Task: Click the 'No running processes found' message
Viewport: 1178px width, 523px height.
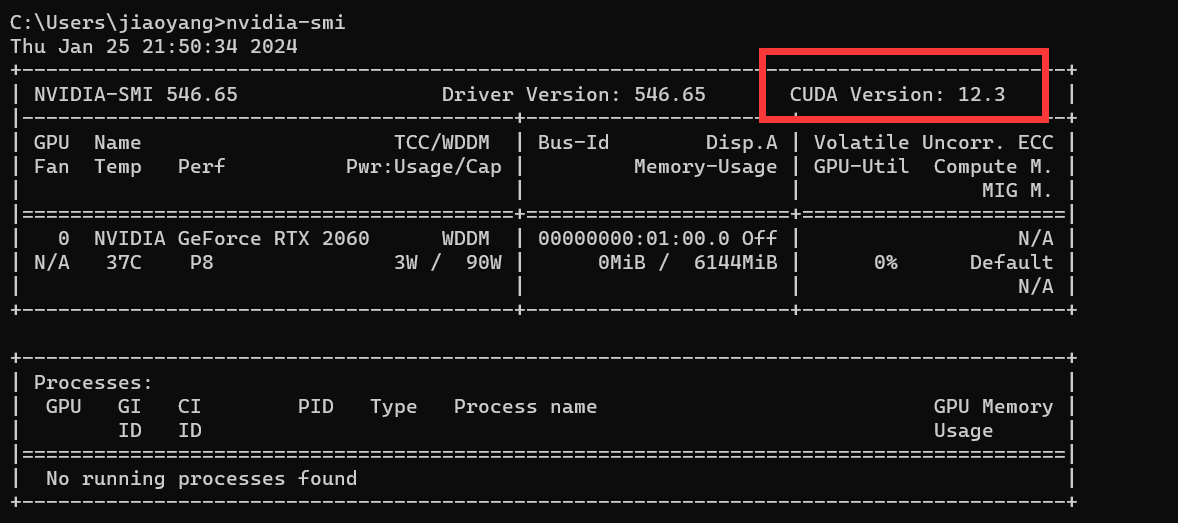Action: pos(201,479)
